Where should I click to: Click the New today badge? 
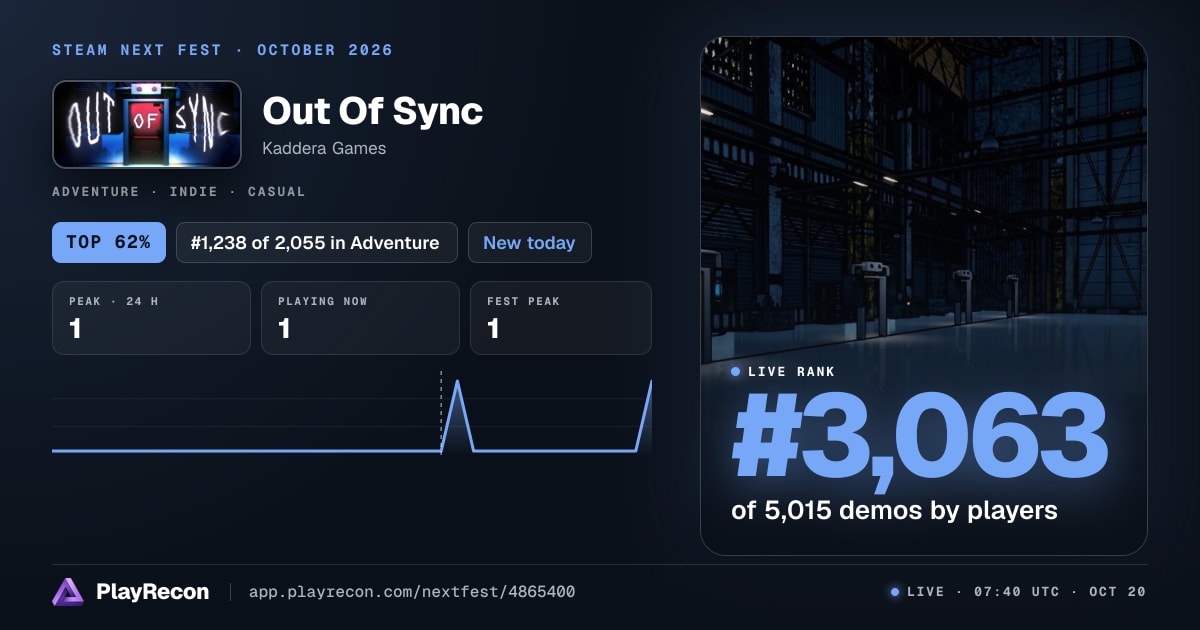529,242
